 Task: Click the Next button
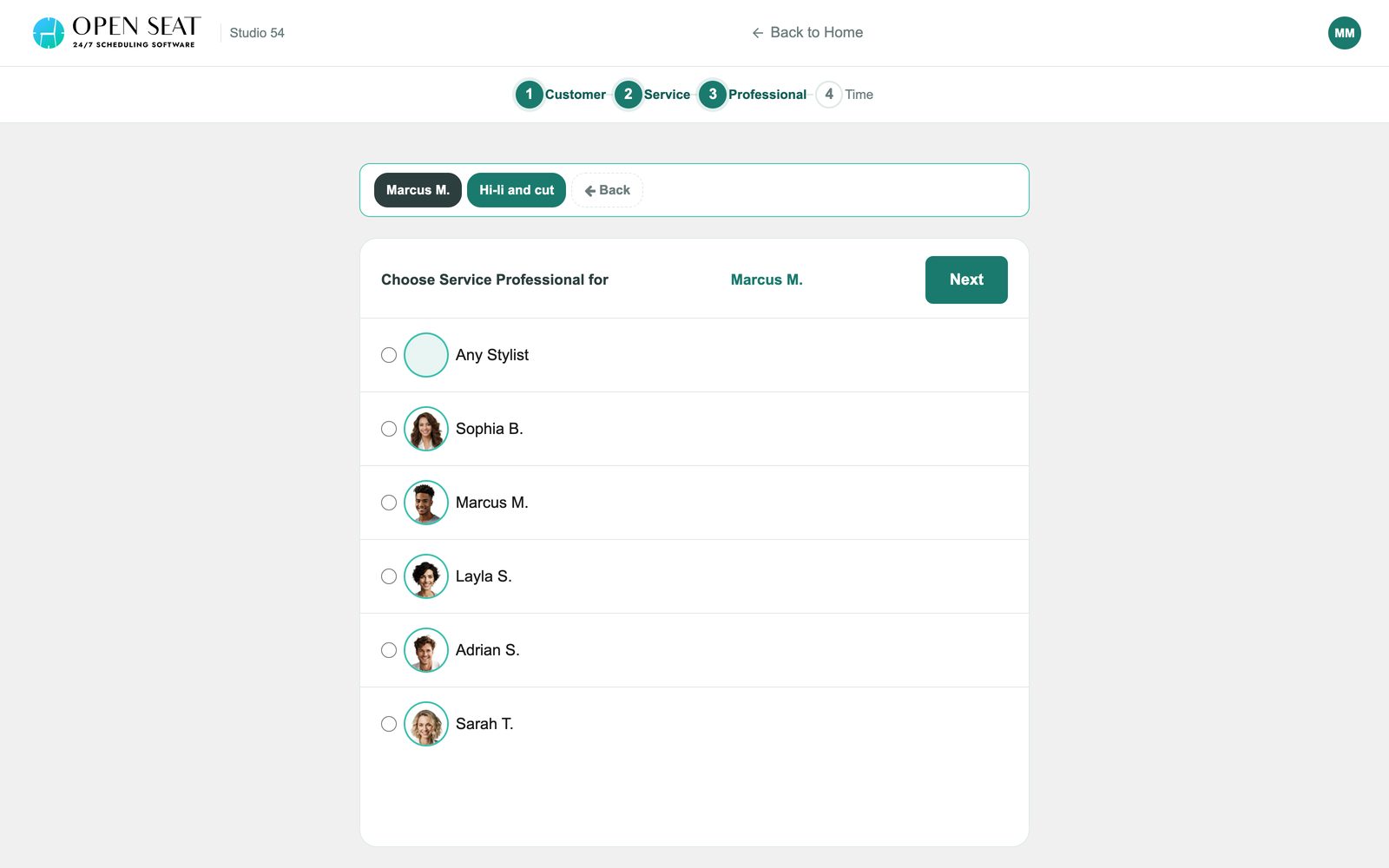pos(966,279)
